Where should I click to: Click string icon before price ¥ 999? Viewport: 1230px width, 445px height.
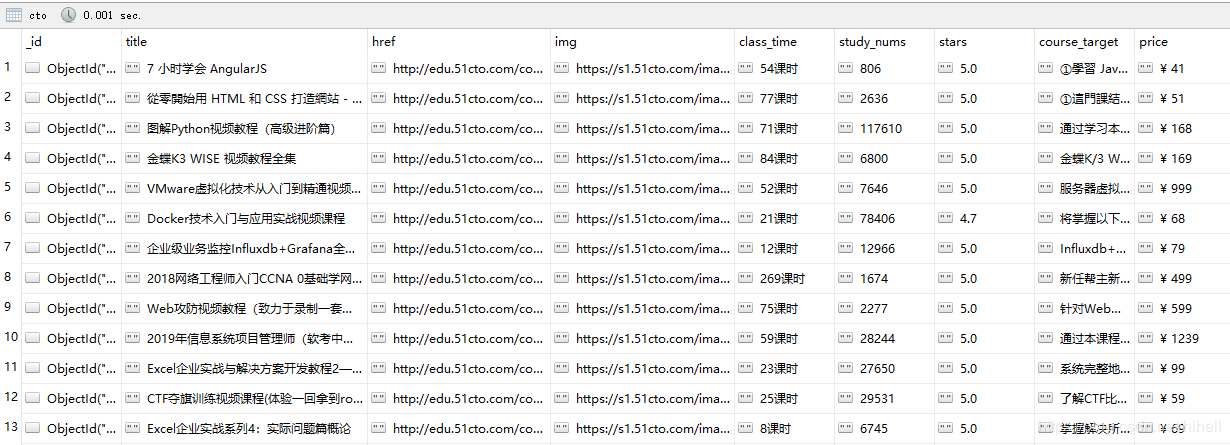pyautogui.click(x=1146, y=189)
